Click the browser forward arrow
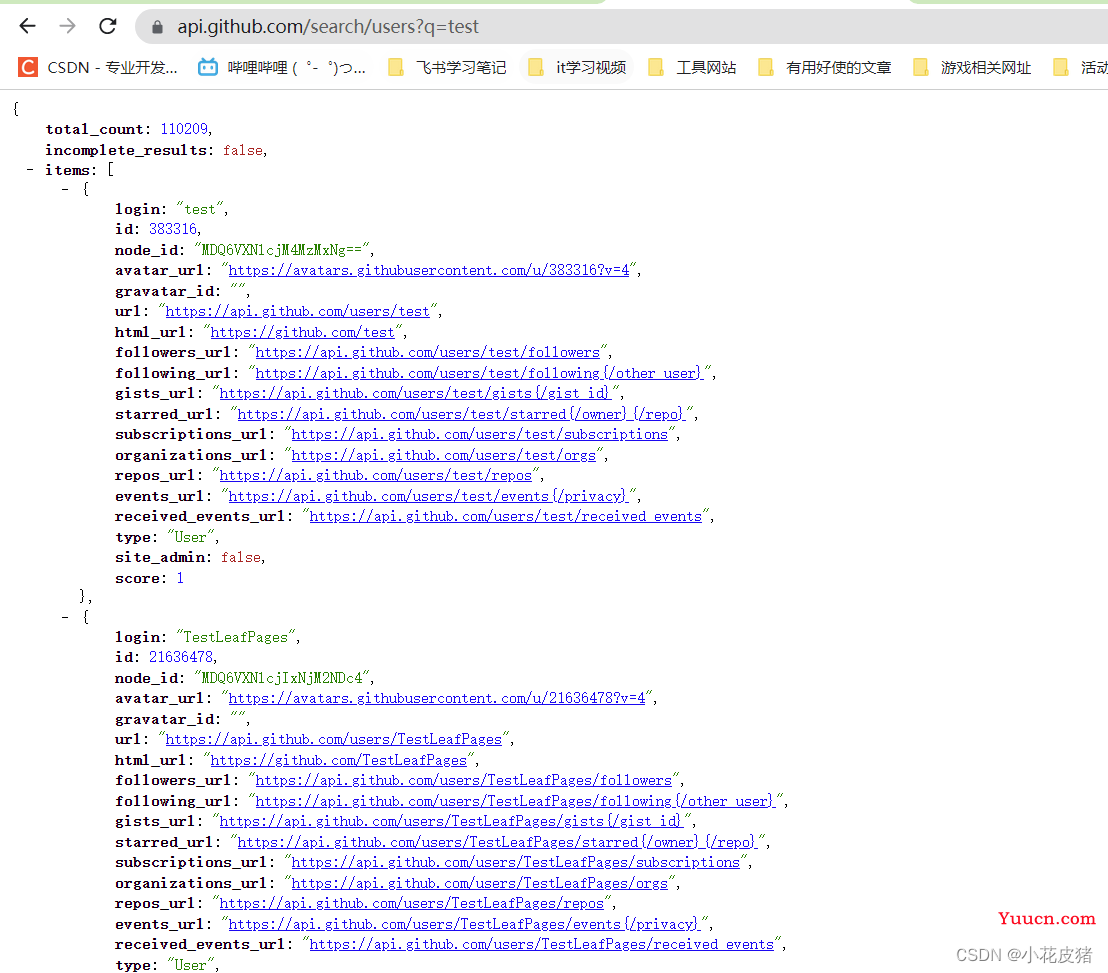 [x=67, y=26]
